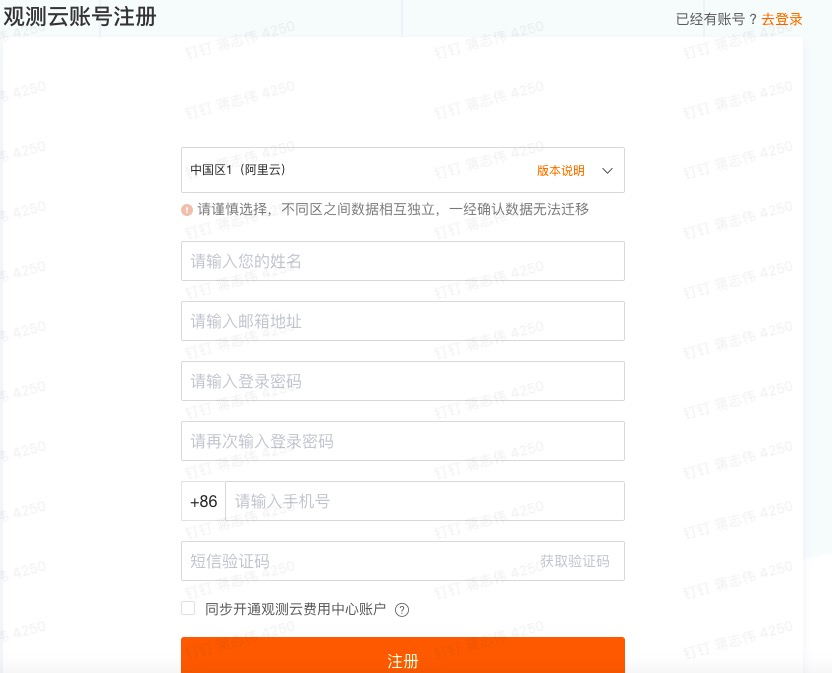Screen dimensions: 832x673
Task: Click the 已经有账号？ prompt text
Action: (717, 19)
